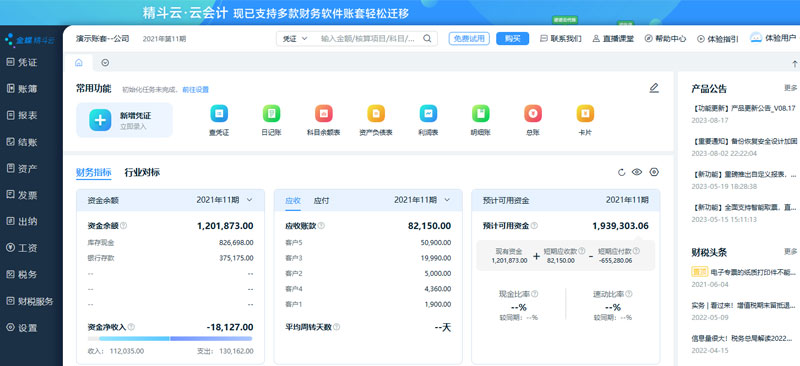Image resolution: width=800 pixels, height=366 pixels.
Task: Open the 科目余额表 shortcut icon
Action: [x=323, y=113]
